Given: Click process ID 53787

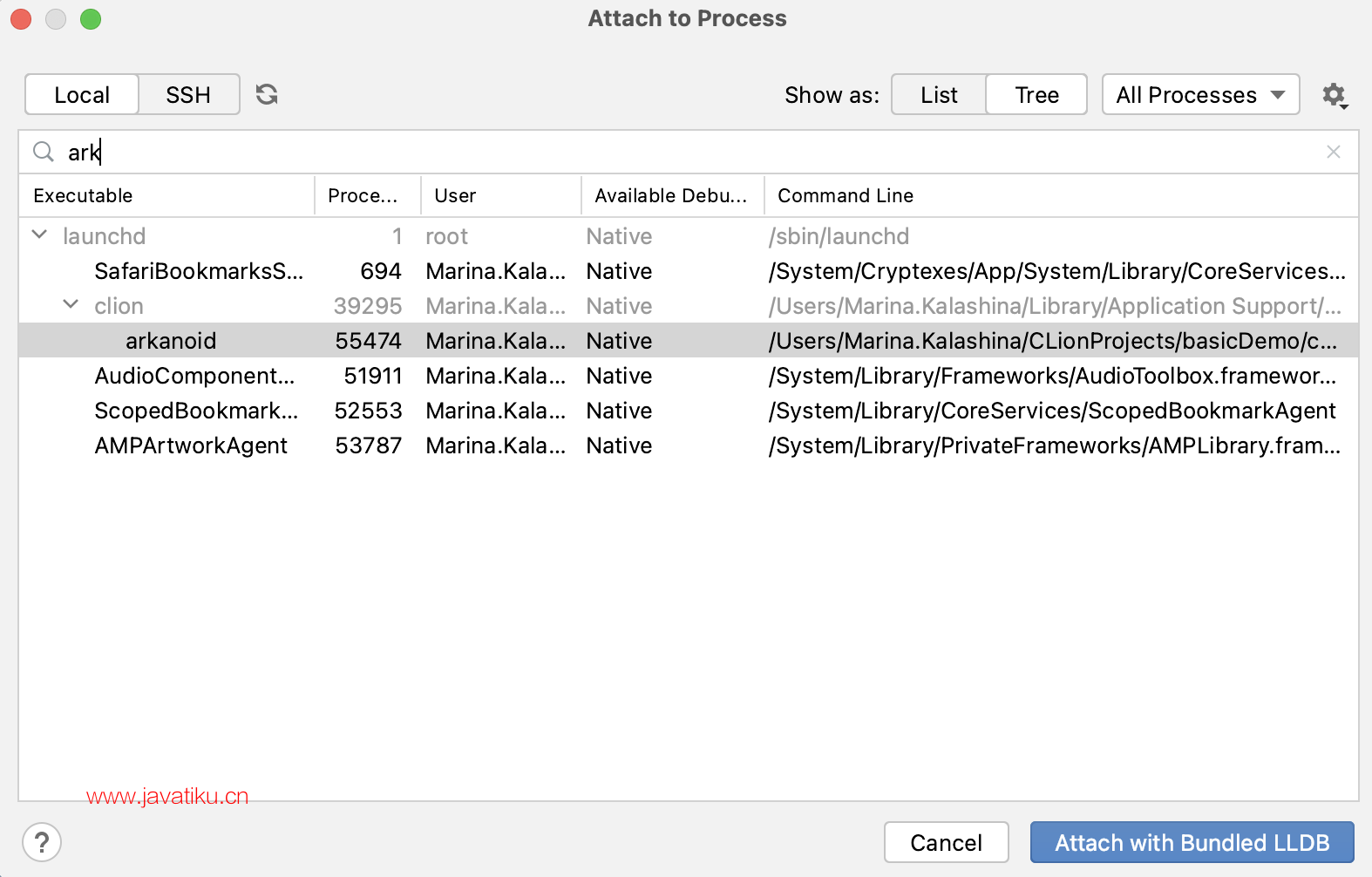Looking at the screenshot, I should [369, 445].
